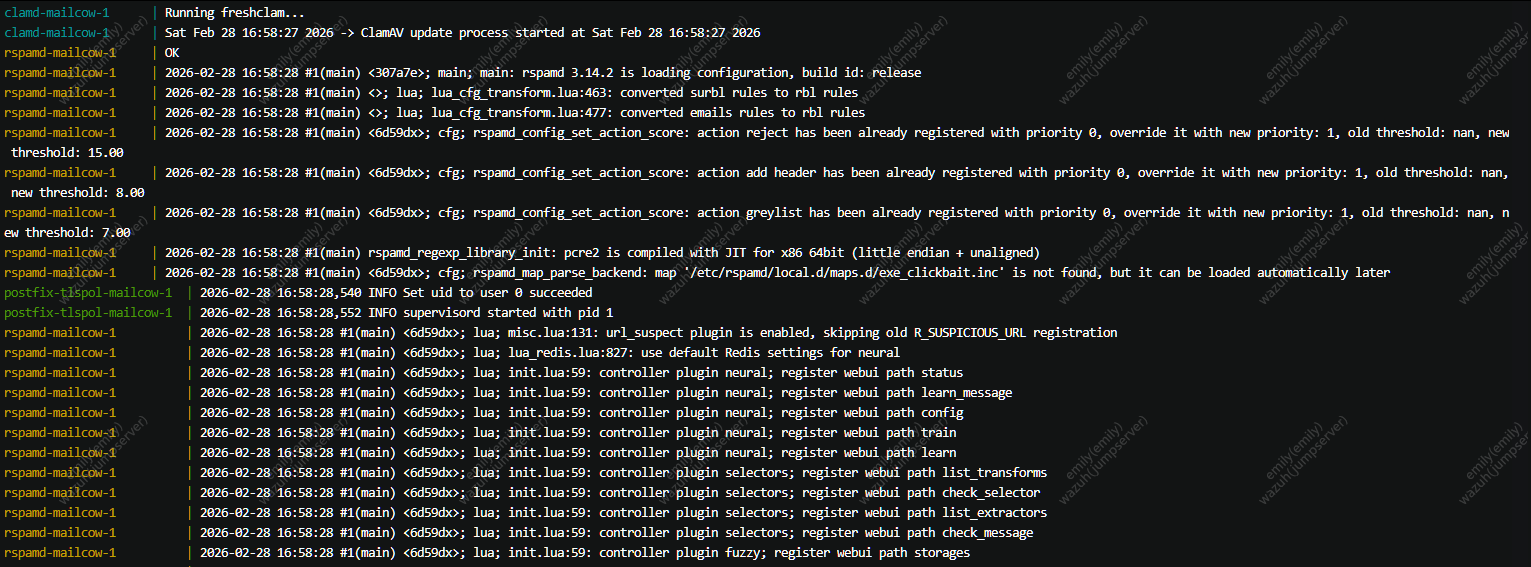The image size is (1531, 567).
Task: Click the "action greylist" log entry
Action: (750, 213)
